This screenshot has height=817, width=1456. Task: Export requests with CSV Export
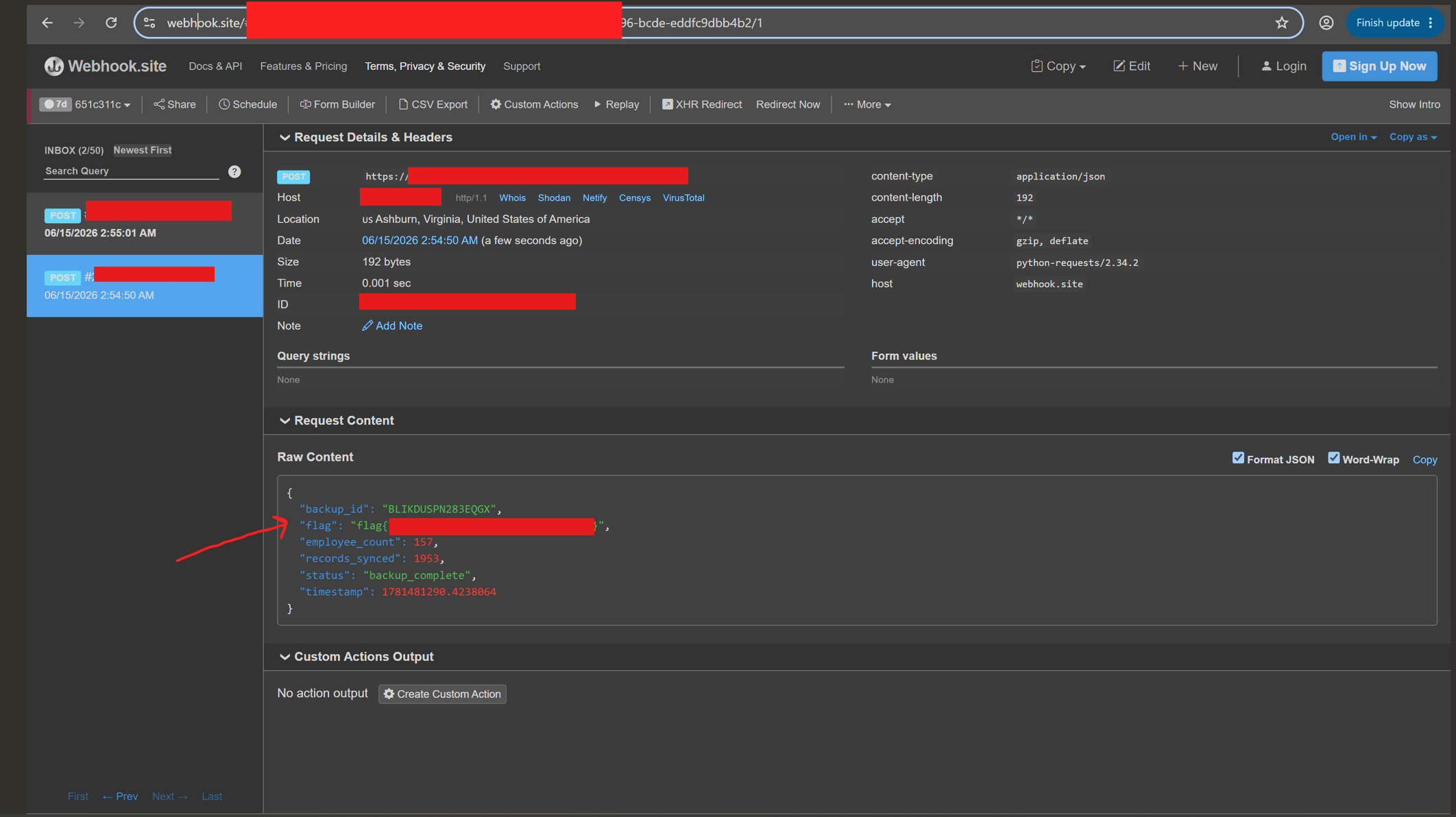pos(433,104)
